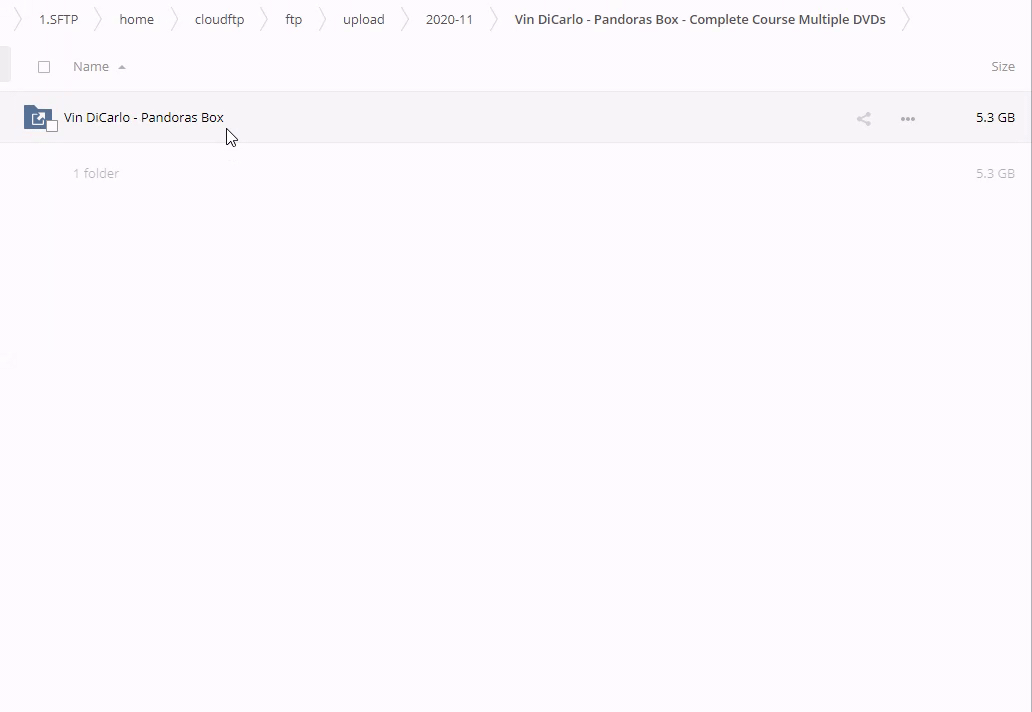Image resolution: width=1032 pixels, height=712 pixels.
Task: Navigate to the home breadcrumb
Action: [136, 19]
